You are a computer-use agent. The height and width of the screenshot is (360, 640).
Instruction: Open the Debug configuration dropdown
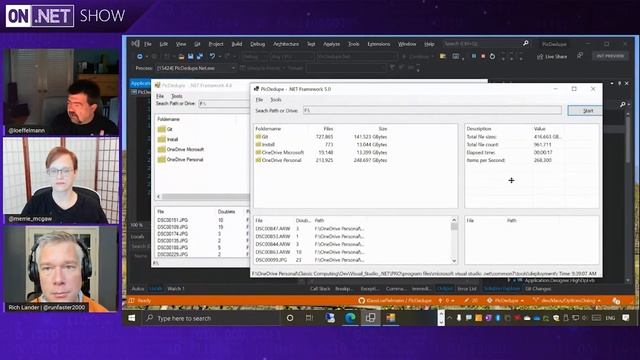click(x=254, y=56)
